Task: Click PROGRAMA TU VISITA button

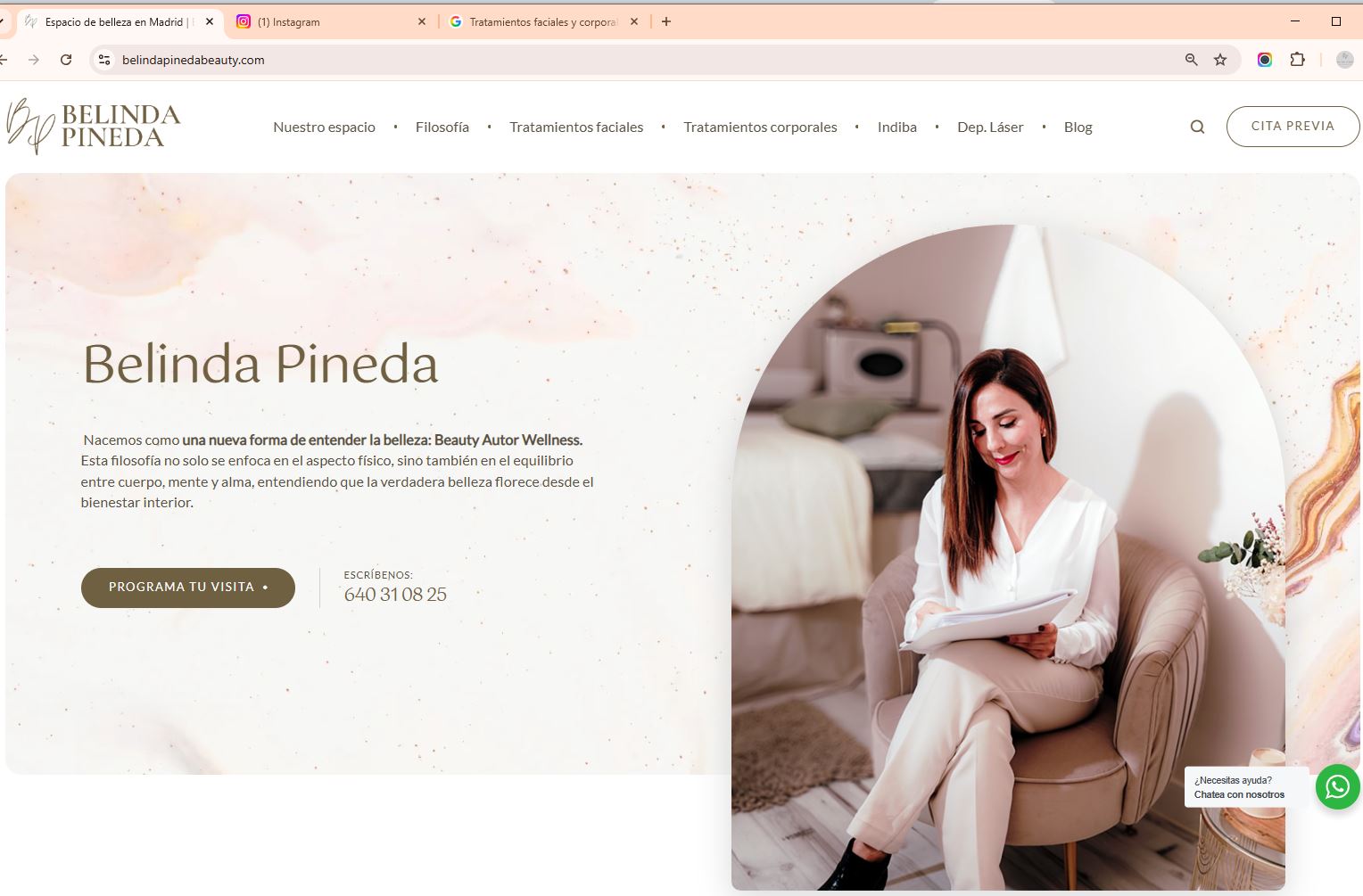Action: (188, 588)
